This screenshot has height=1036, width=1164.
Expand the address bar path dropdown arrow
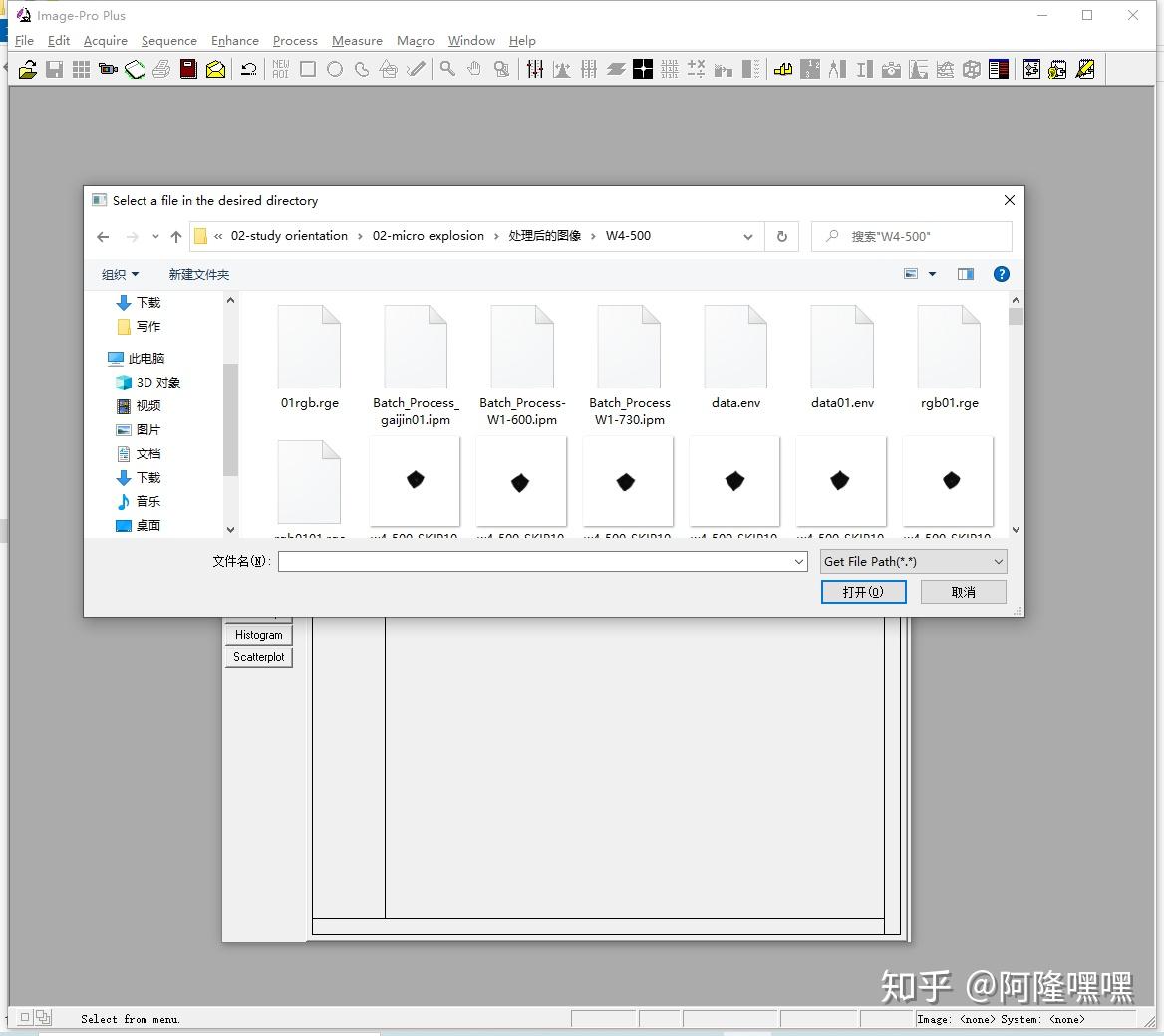747,236
